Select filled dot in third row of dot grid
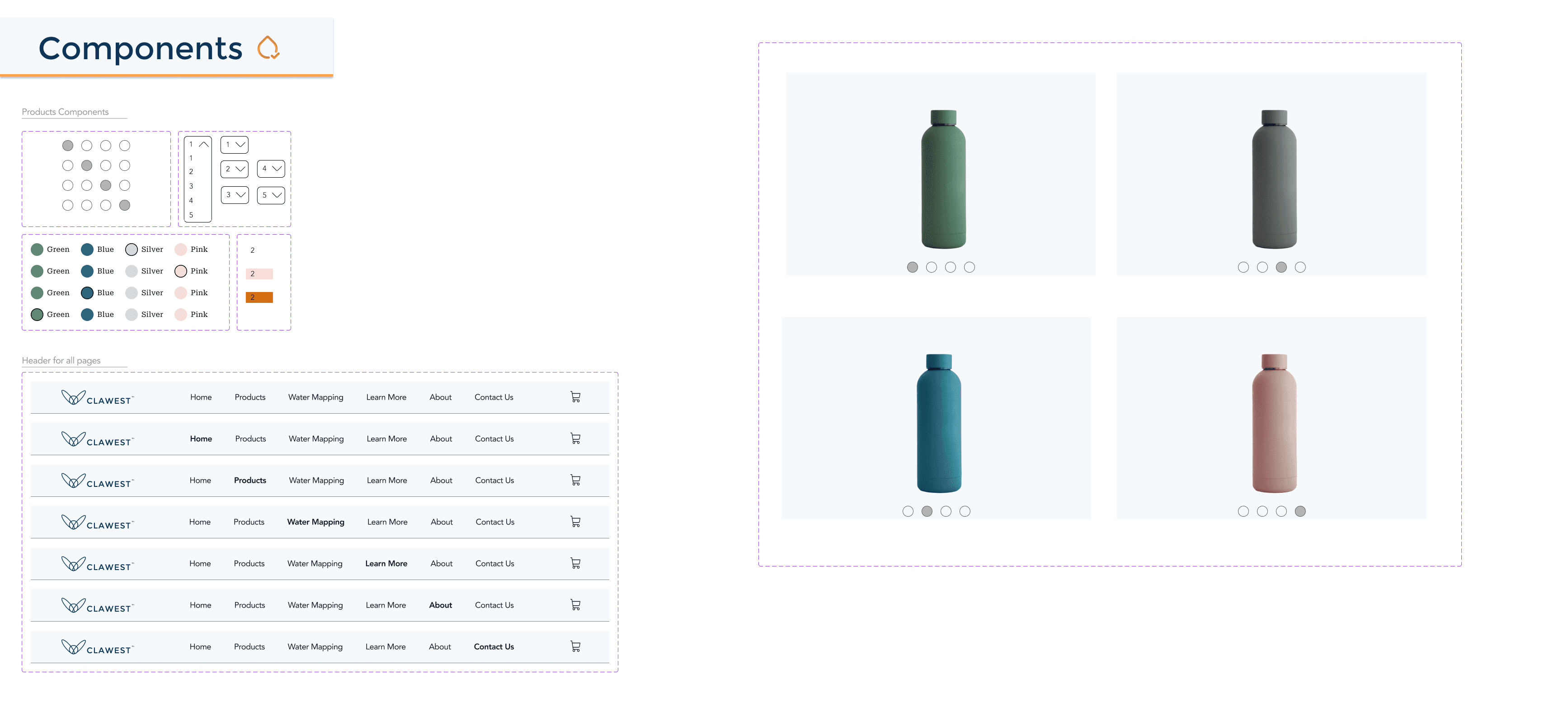The width and height of the screenshot is (1568, 712). coord(106,185)
